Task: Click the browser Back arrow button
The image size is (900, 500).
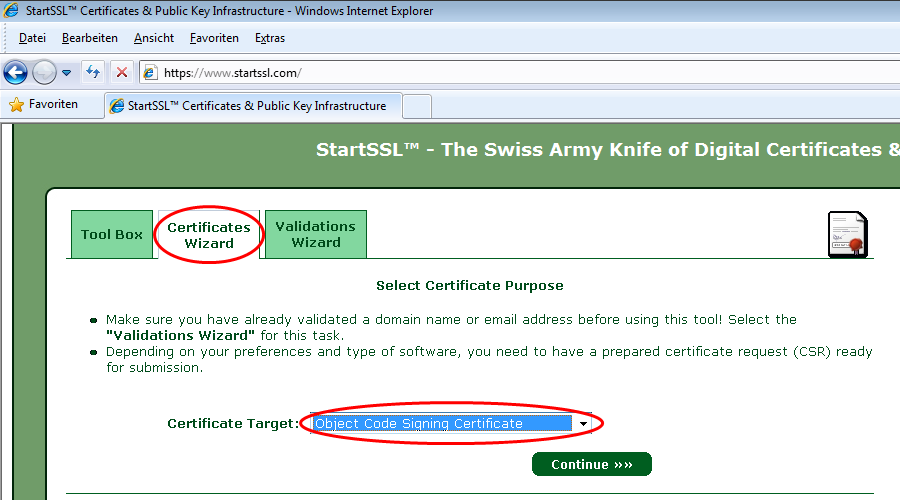Action: (15, 73)
